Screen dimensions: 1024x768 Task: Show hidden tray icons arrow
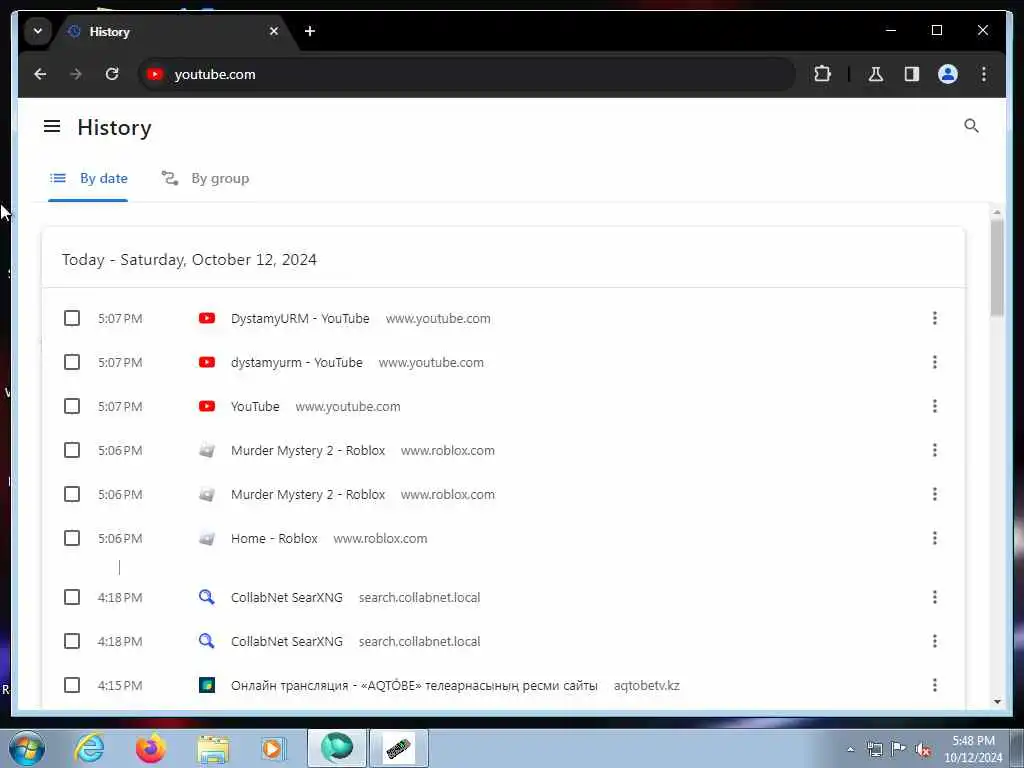click(850, 749)
